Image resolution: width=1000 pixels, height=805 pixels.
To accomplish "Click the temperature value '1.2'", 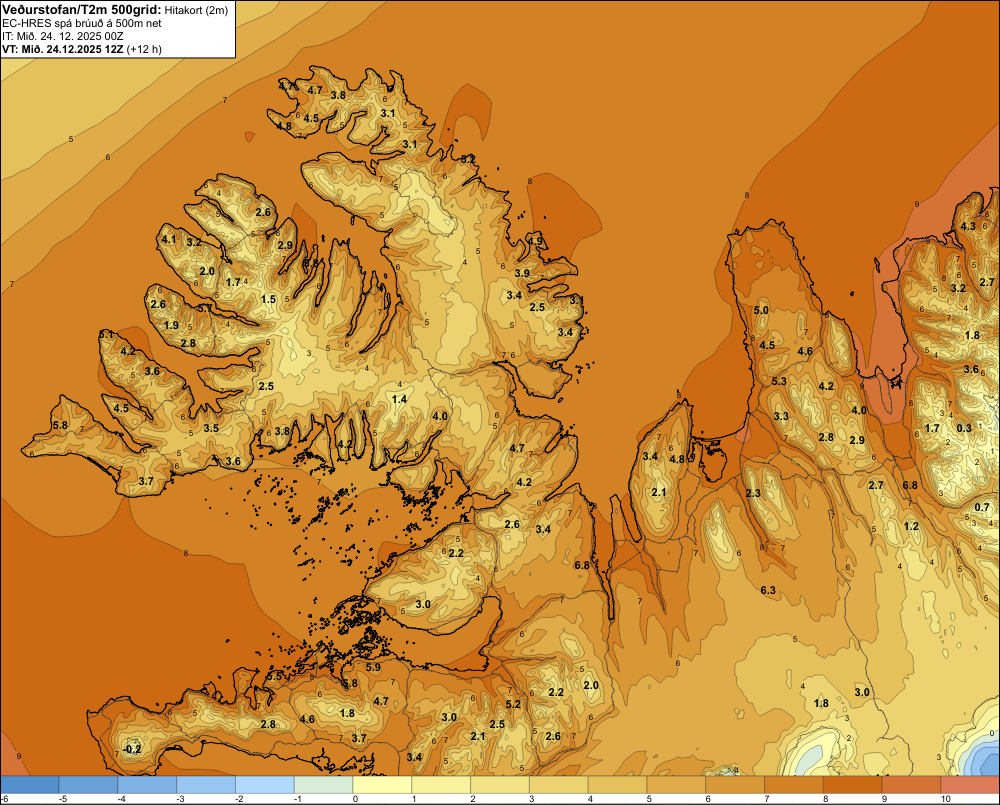I will tap(911, 526).
